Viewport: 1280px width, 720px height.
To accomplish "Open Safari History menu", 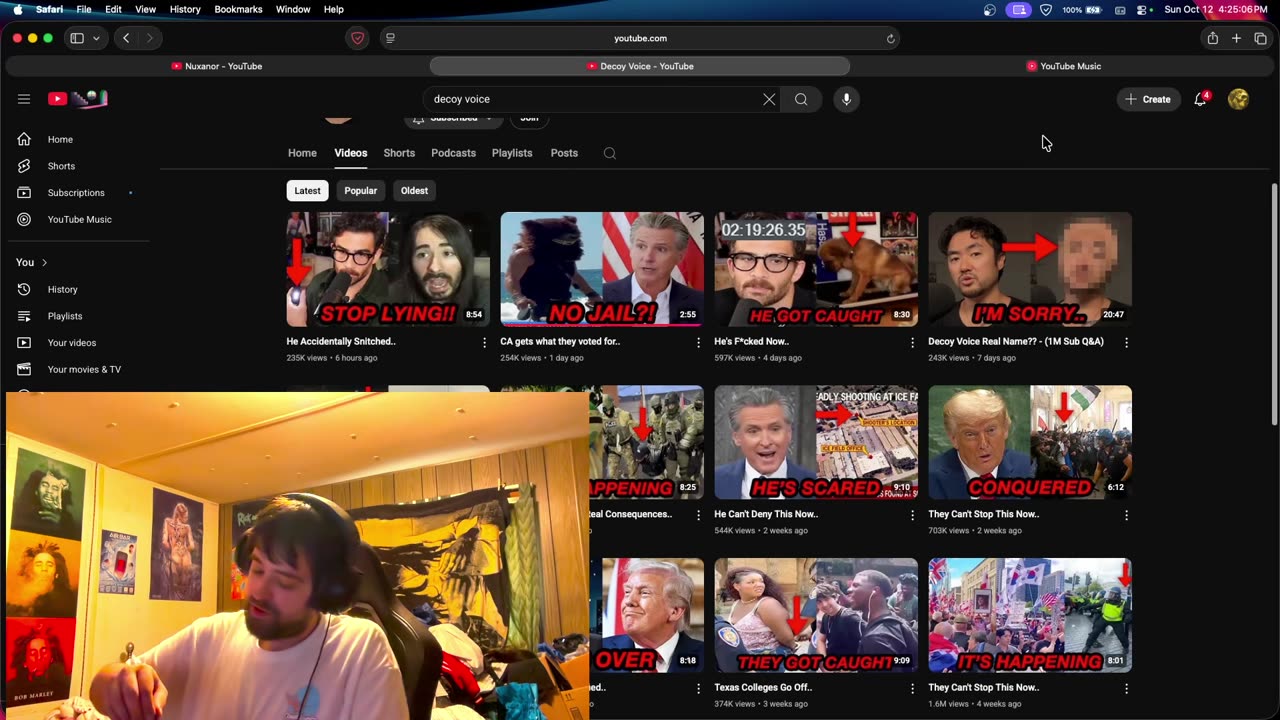I will [x=185, y=9].
